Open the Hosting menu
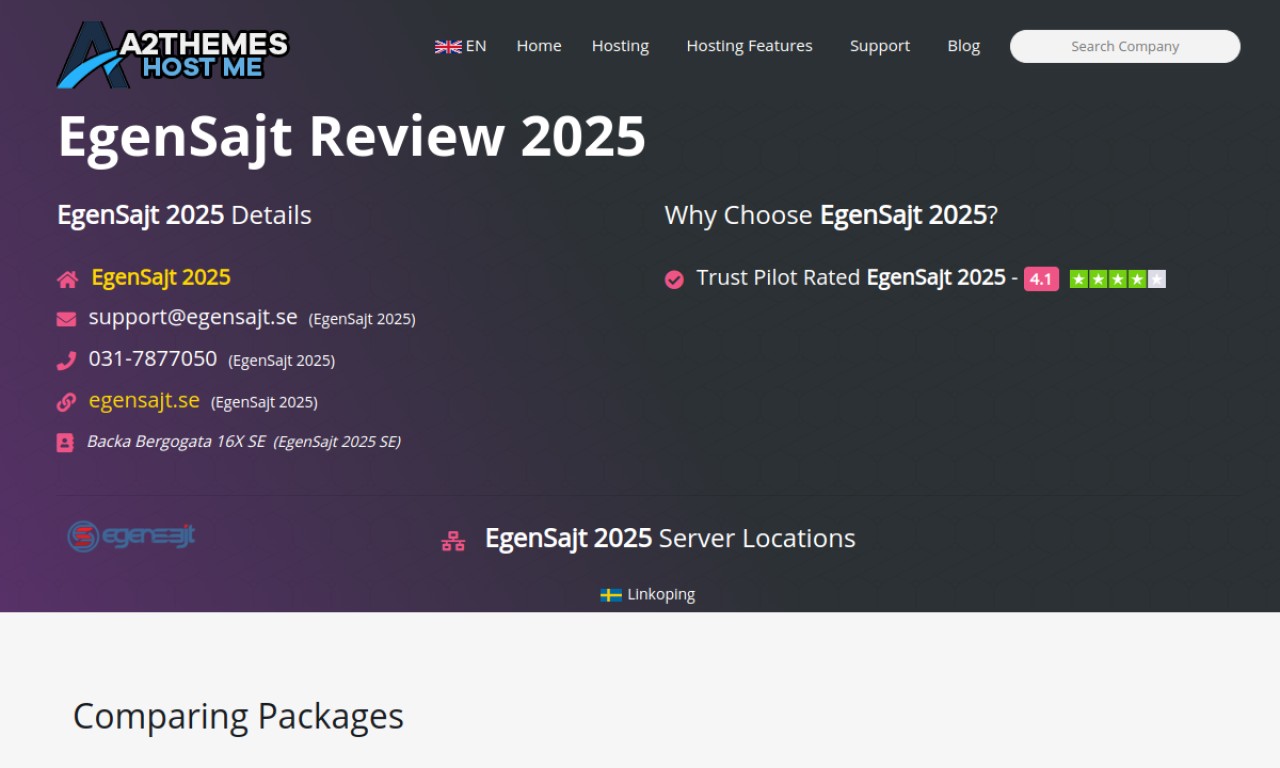Viewport: 1280px width, 768px height. (620, 46)
